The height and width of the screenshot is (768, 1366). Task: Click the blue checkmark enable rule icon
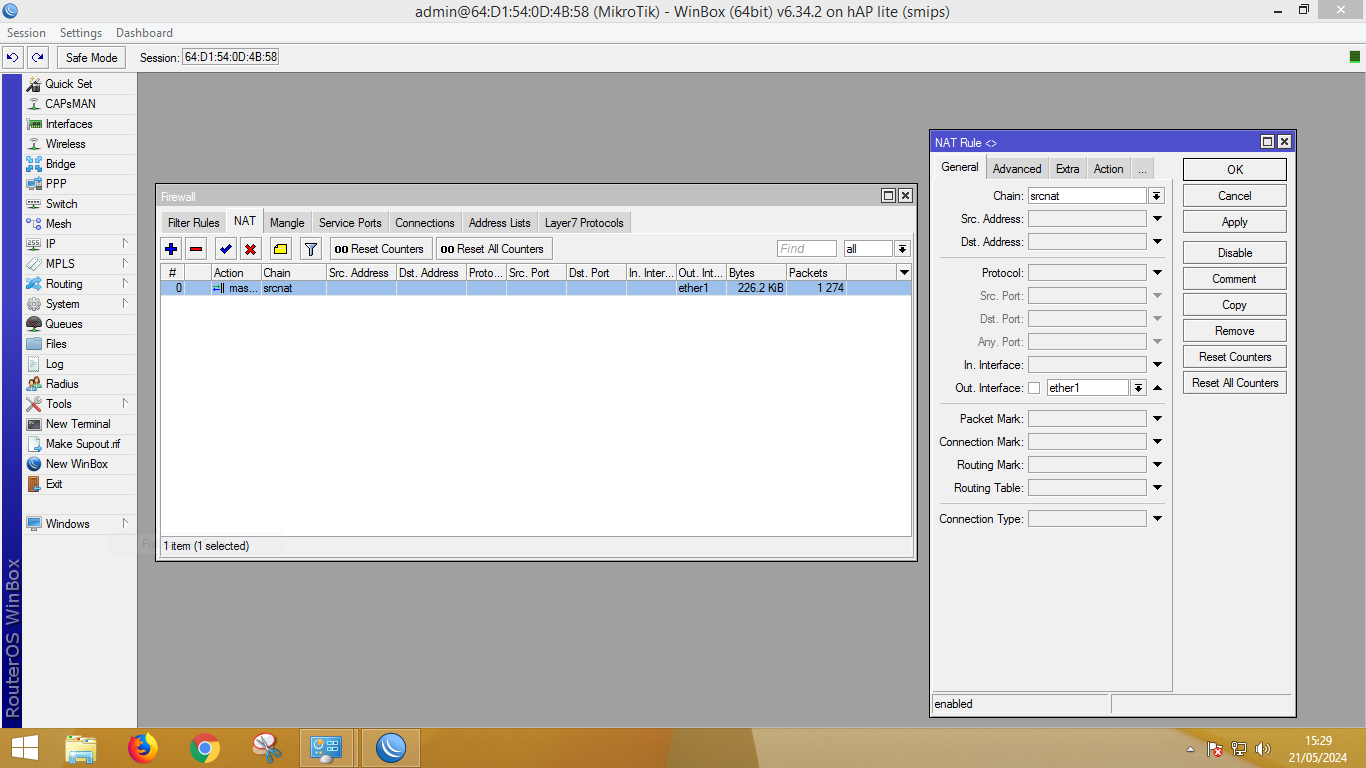click(226, 249)
